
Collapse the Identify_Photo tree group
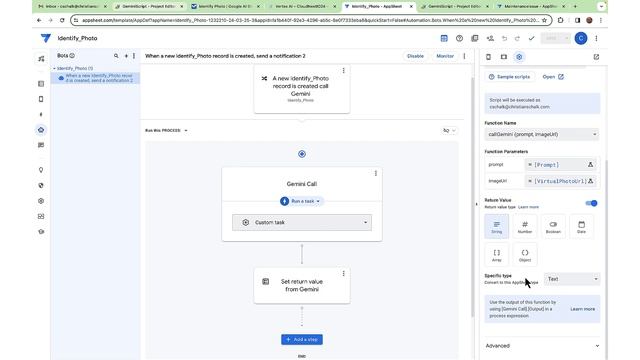(x=54, y=69)
